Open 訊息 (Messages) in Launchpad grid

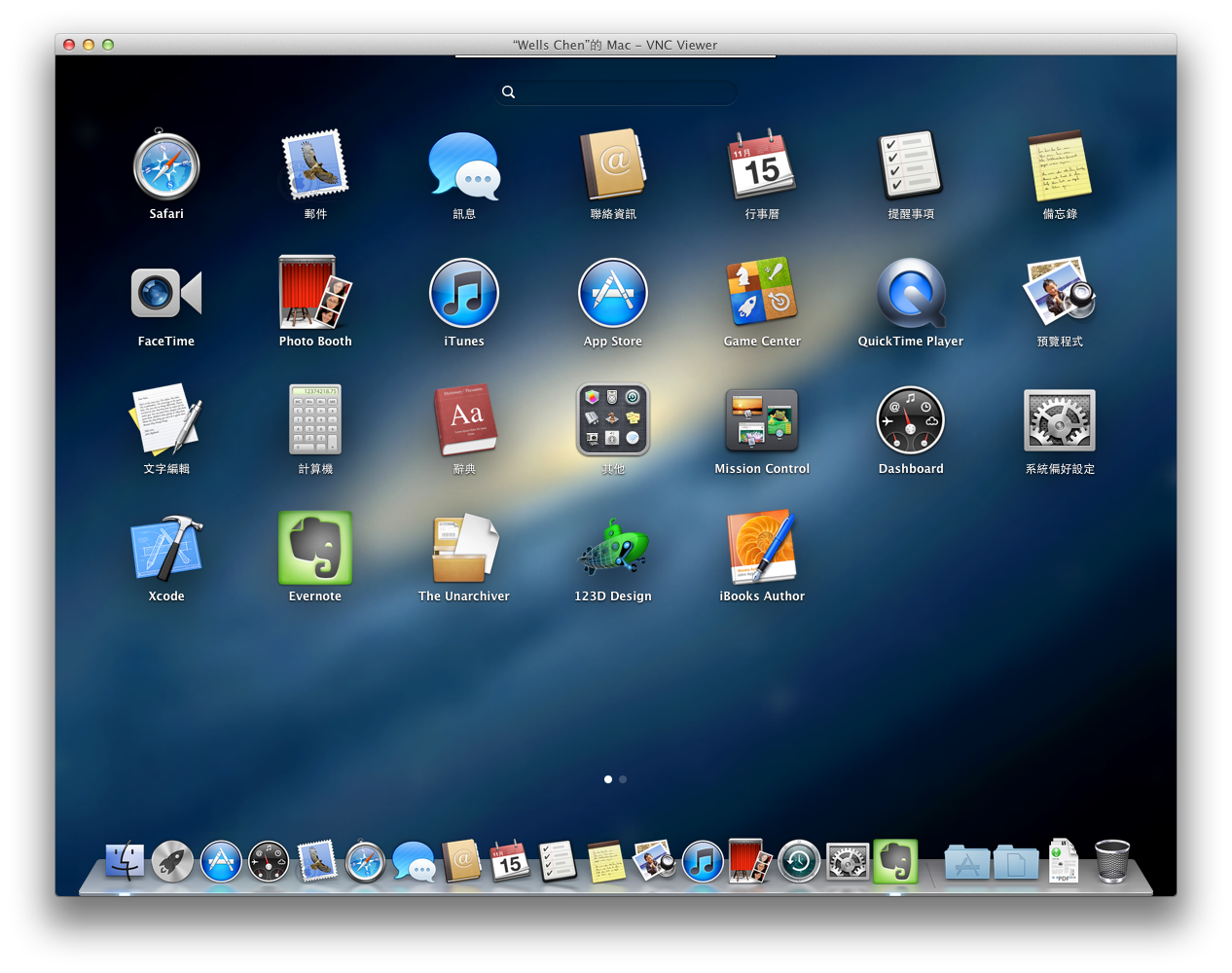(x=464, y=166)
